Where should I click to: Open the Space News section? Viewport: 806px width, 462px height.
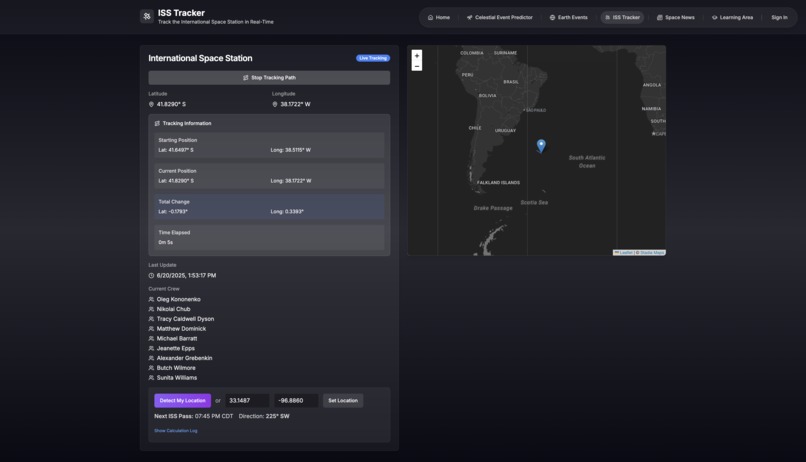pos(675,17)
